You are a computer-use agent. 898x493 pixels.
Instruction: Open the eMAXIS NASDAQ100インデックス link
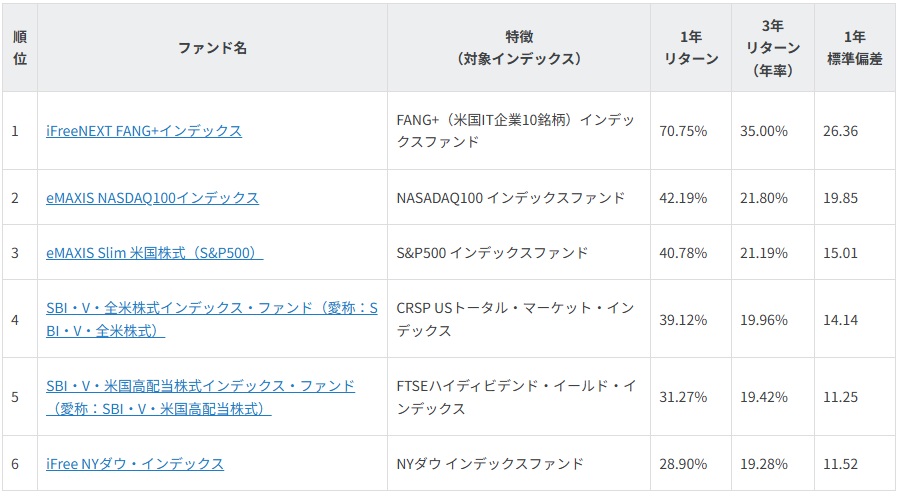coord(152,198)
